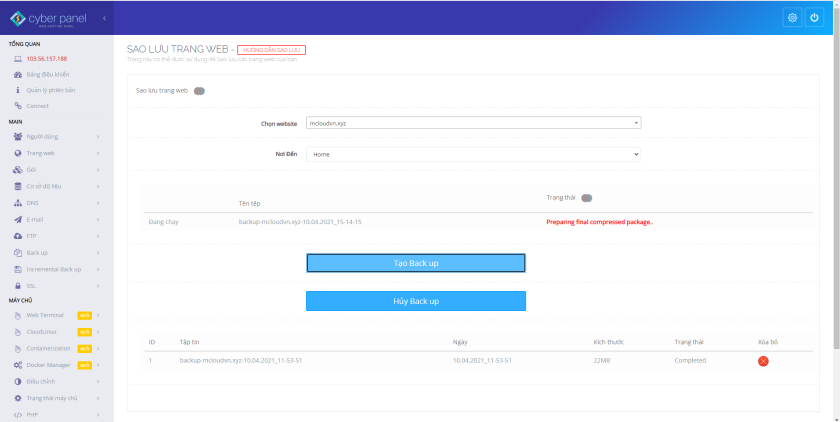Click the Completed status cell
Image resolution: width=840 pixels, height=422 pixels.
(x=690, y=360)
